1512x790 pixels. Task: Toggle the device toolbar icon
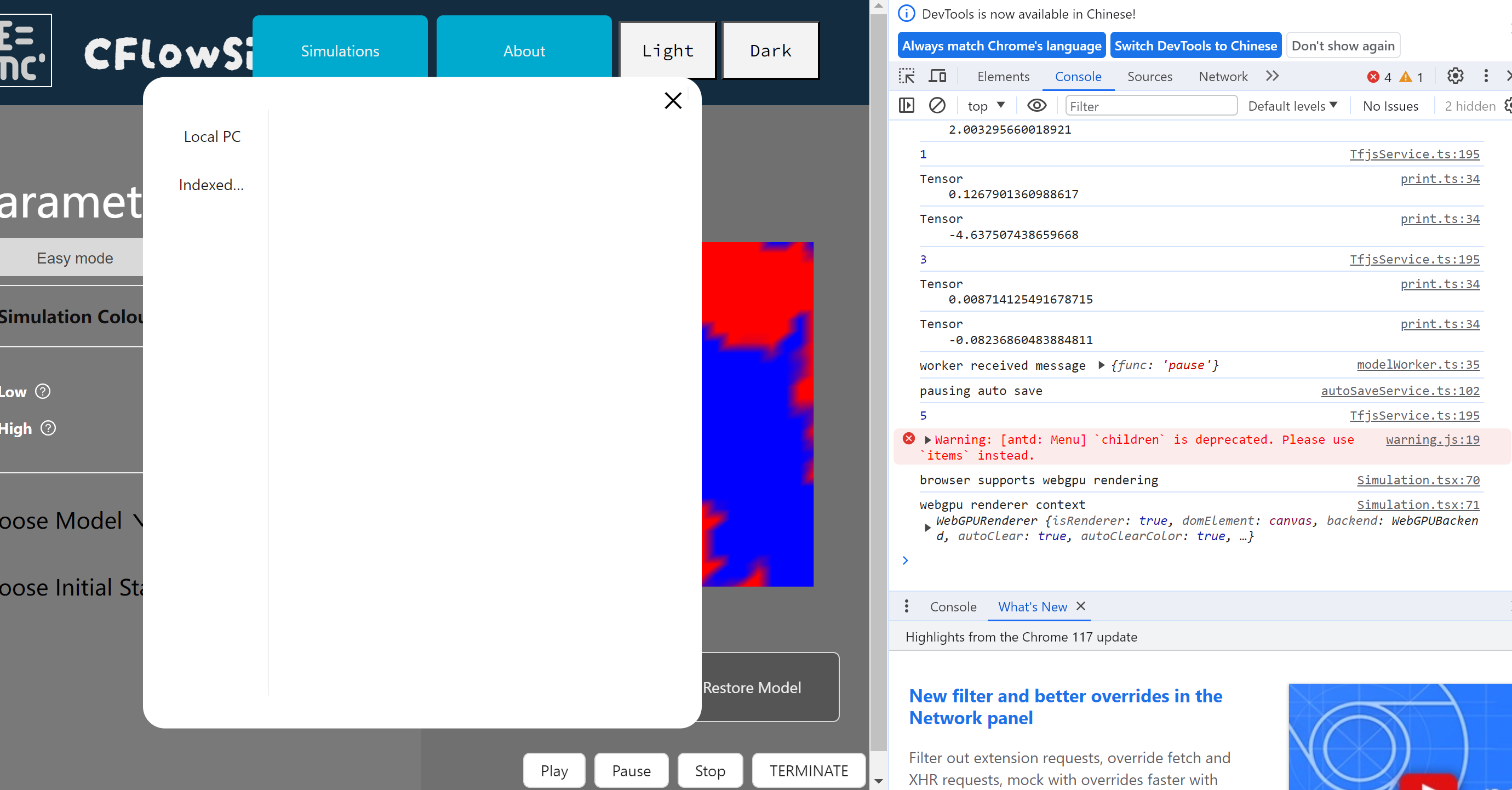pyautogui.click(x=937, y=76)
